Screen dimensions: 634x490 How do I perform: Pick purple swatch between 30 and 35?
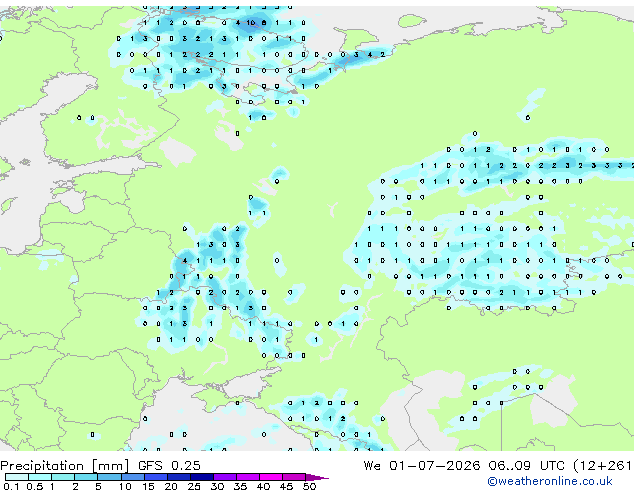tap(225, 477)
